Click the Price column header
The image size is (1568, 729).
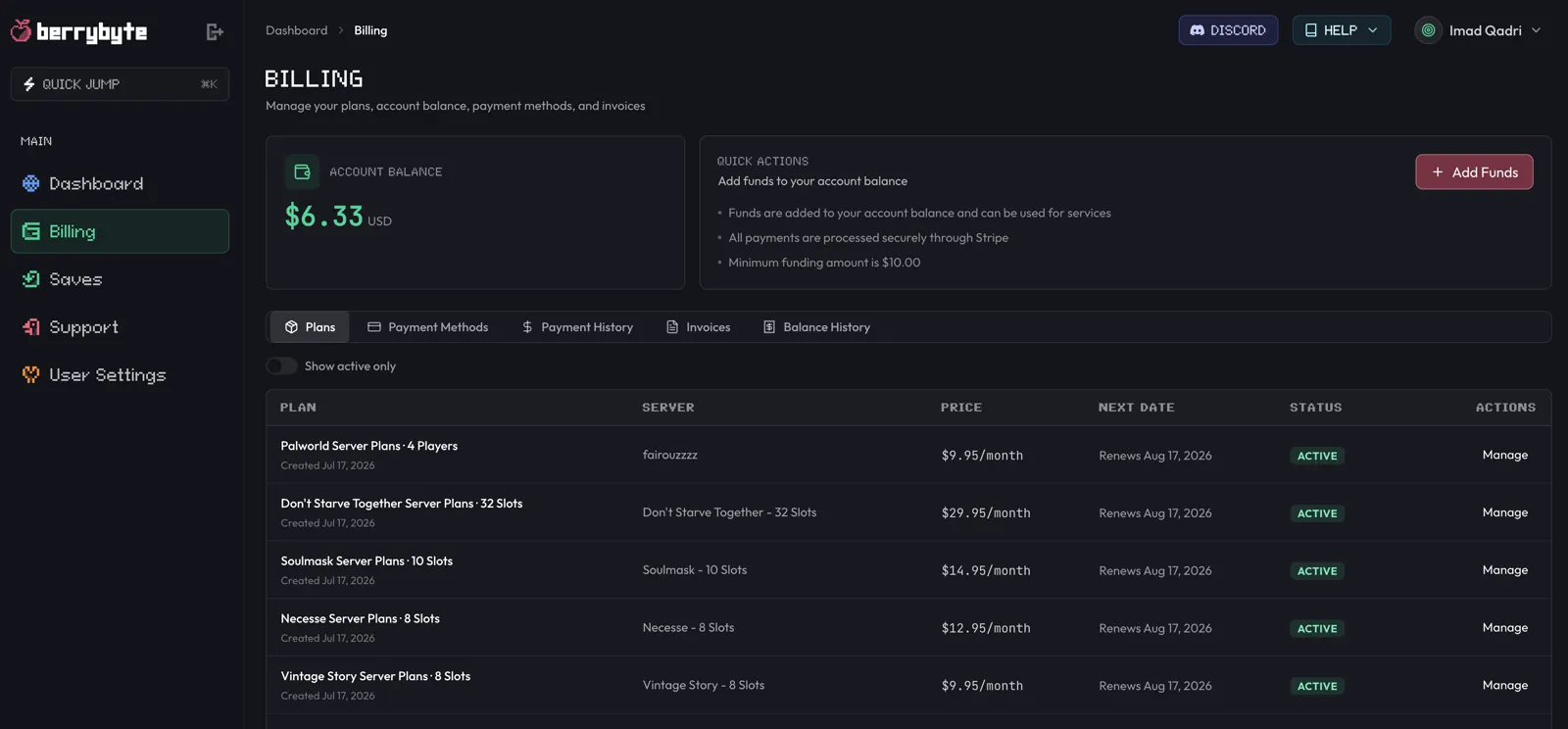pyautogui.click(x=961, y=408)
